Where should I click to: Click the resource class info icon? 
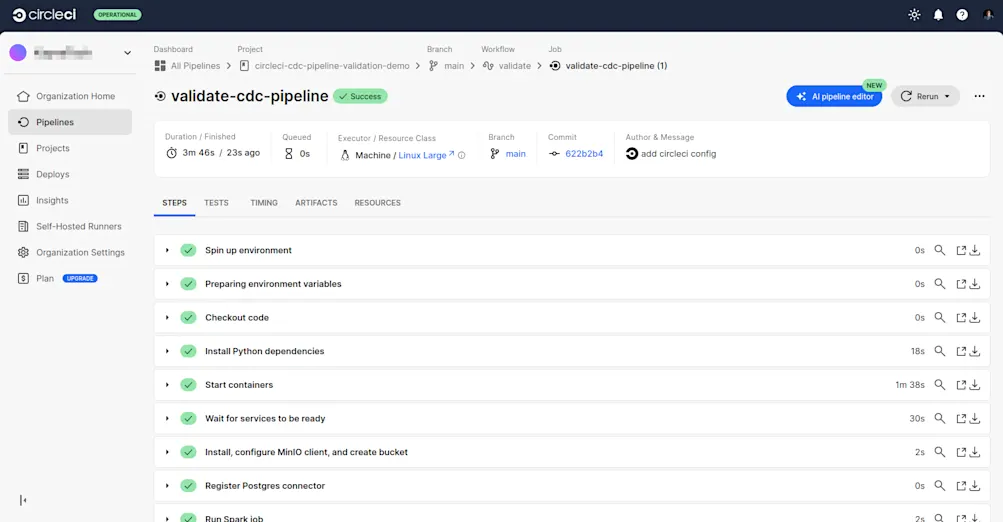pyautogui.click(x=462, y=155)
